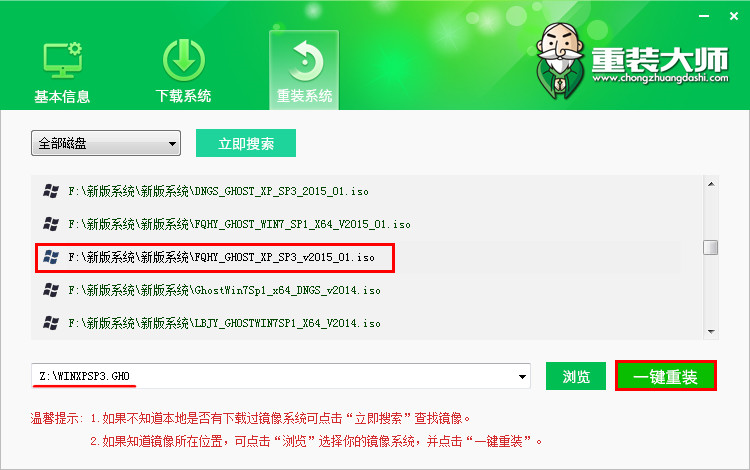Image resolution: width=750 pixels, height=470 pixels.
Task: Click the 浏览 browse button
Action: point(576,376)
